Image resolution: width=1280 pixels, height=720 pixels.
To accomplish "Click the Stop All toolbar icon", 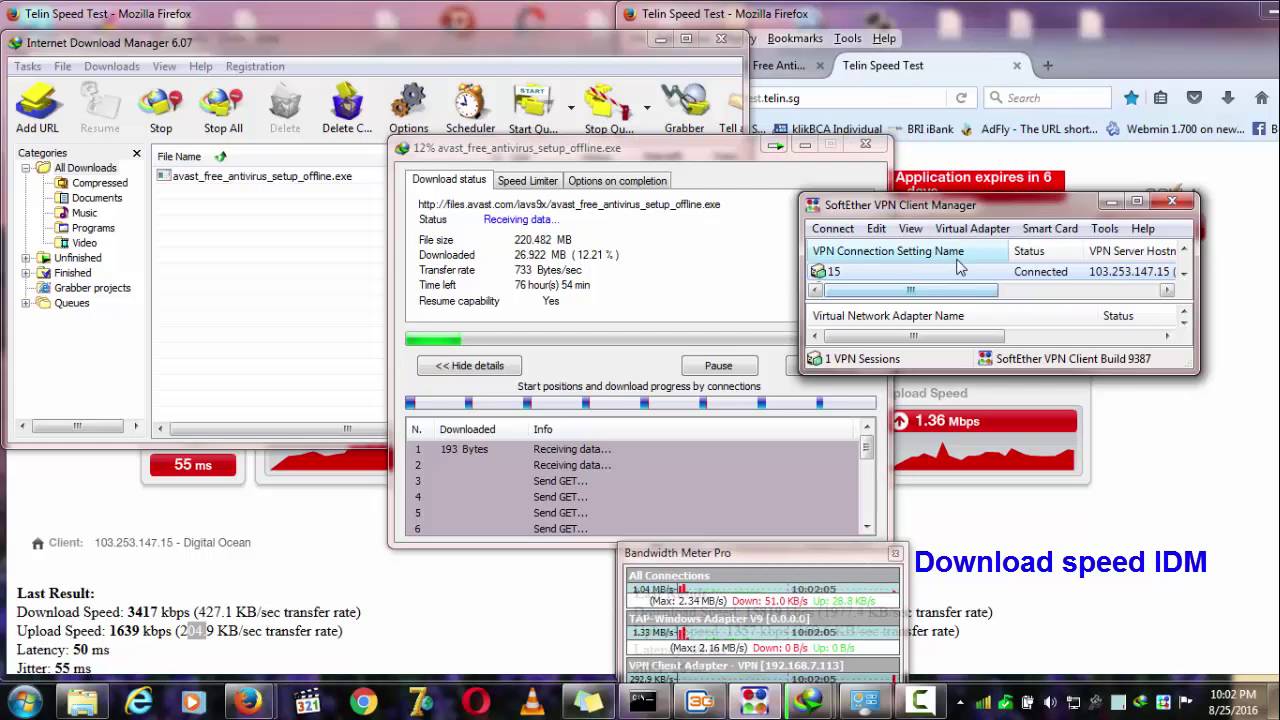I will click(x=223, y=108).
